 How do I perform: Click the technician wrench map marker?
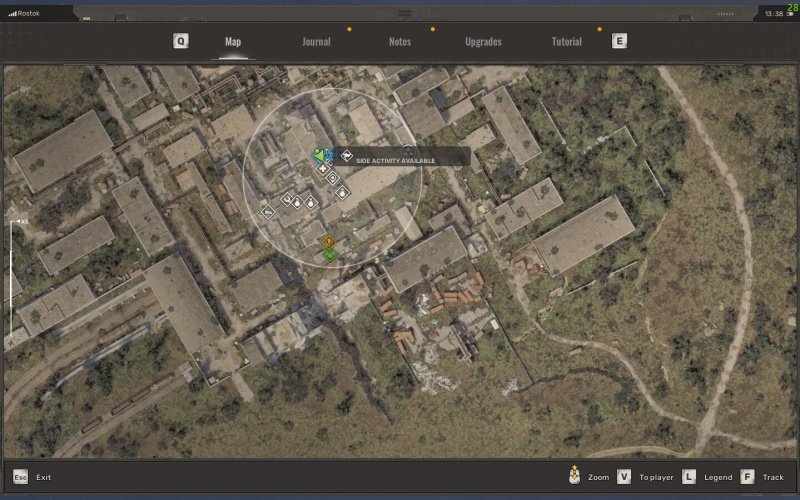[x=287, y=201]
